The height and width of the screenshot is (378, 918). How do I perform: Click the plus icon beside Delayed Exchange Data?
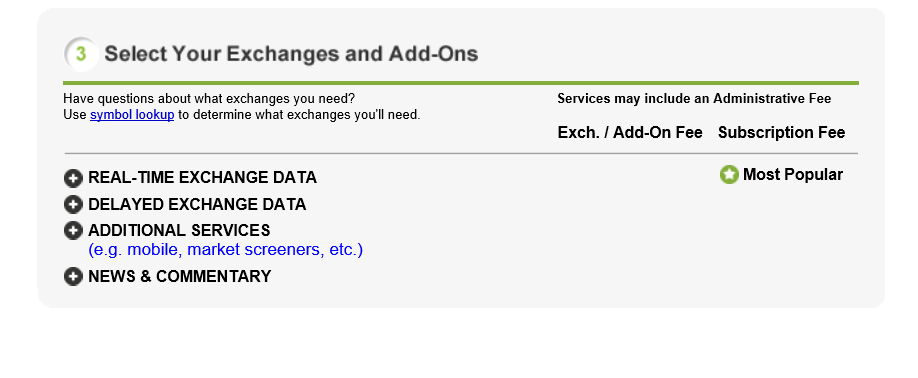pyautogui.click(x=73, y=204)
